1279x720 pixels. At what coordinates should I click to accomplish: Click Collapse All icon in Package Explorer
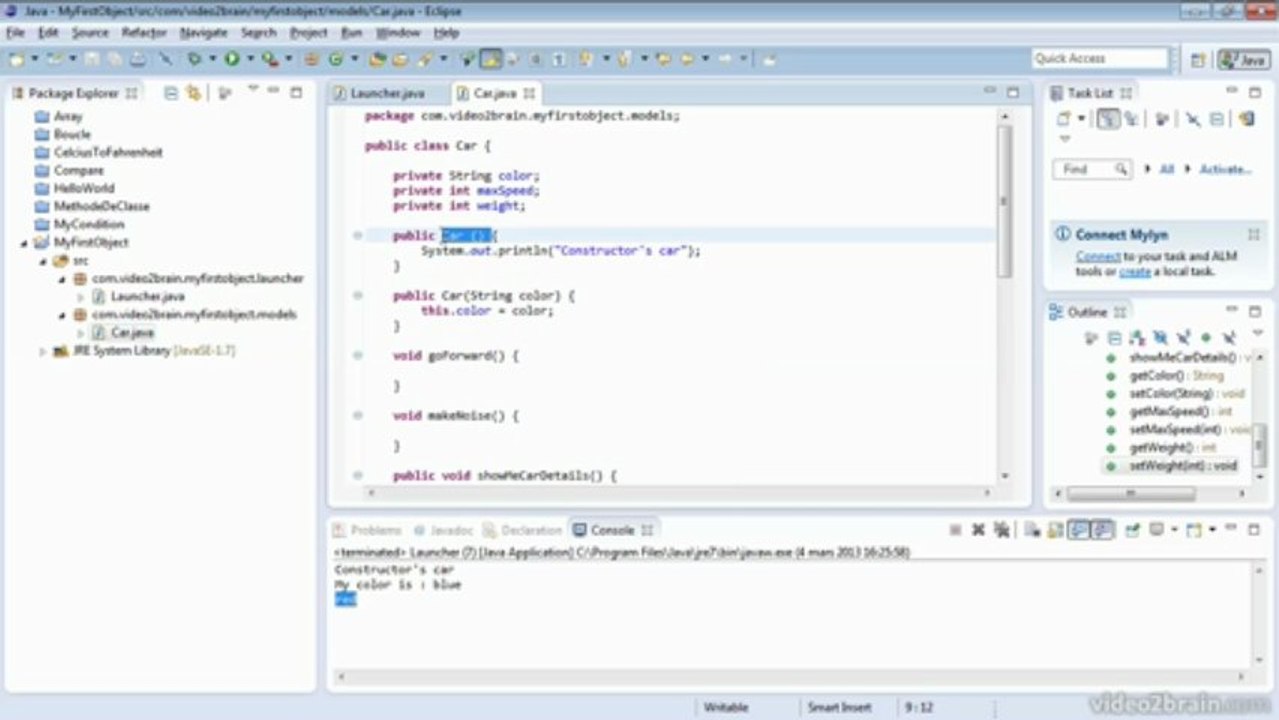(x=171, y=93)
